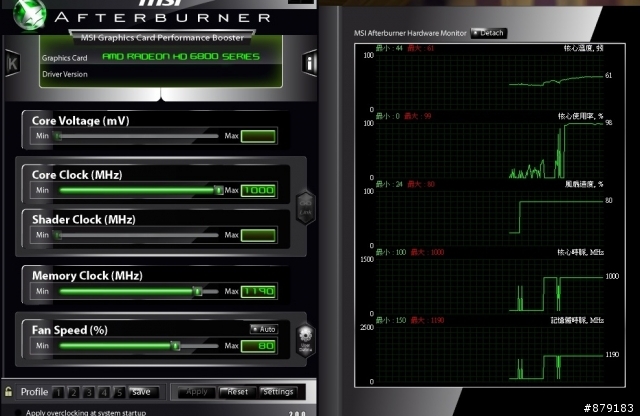Select profile slot 3
640x416 pixels.
point(89,392)
